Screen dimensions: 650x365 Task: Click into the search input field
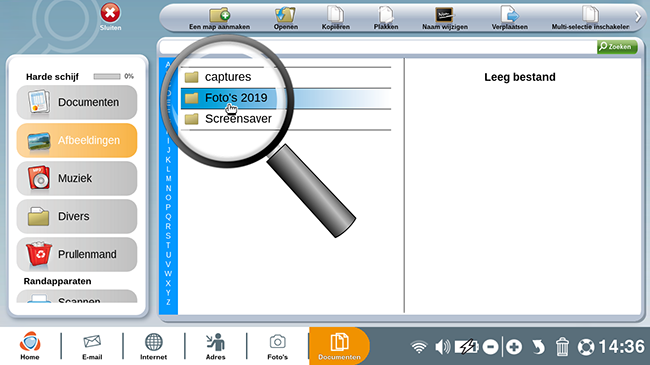pyautogui.click(x=377, y=47)
